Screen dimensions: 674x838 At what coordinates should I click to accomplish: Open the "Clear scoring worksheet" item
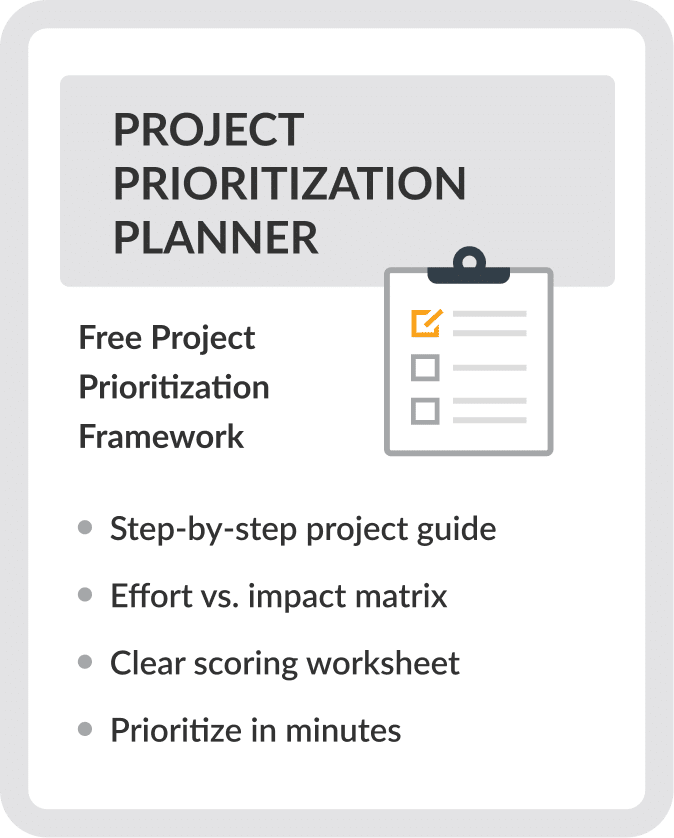click(285, 663)
